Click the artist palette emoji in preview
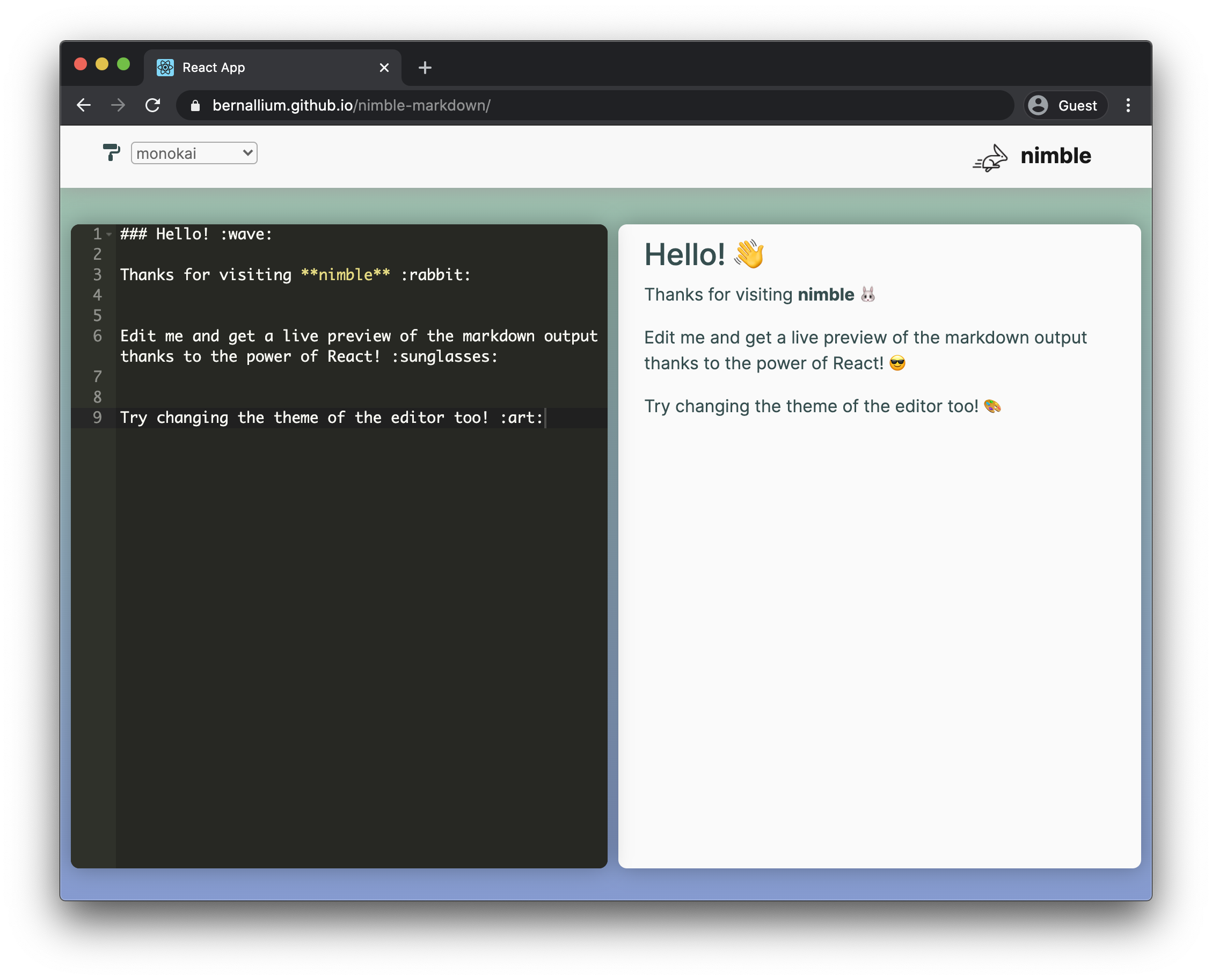Viewport: 1212px width, 980px height. tap(992, 406)
